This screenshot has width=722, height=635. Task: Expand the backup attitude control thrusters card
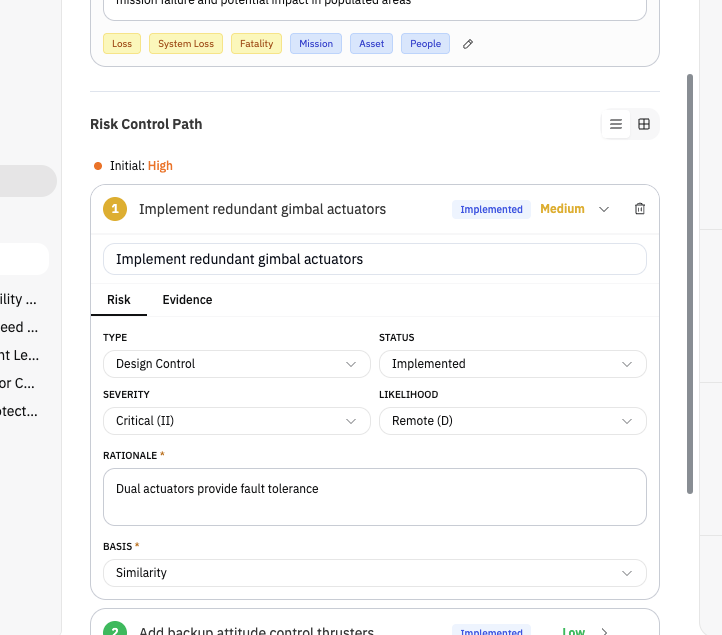coord(604,631)
